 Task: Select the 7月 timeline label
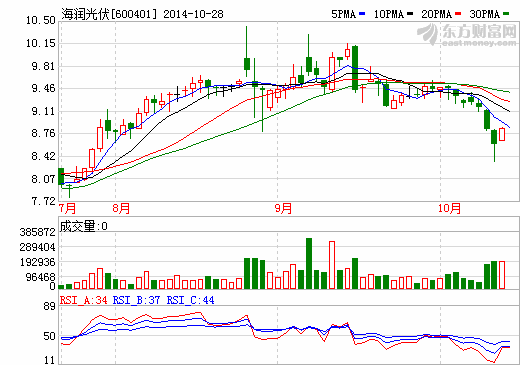tap(67, 208)
